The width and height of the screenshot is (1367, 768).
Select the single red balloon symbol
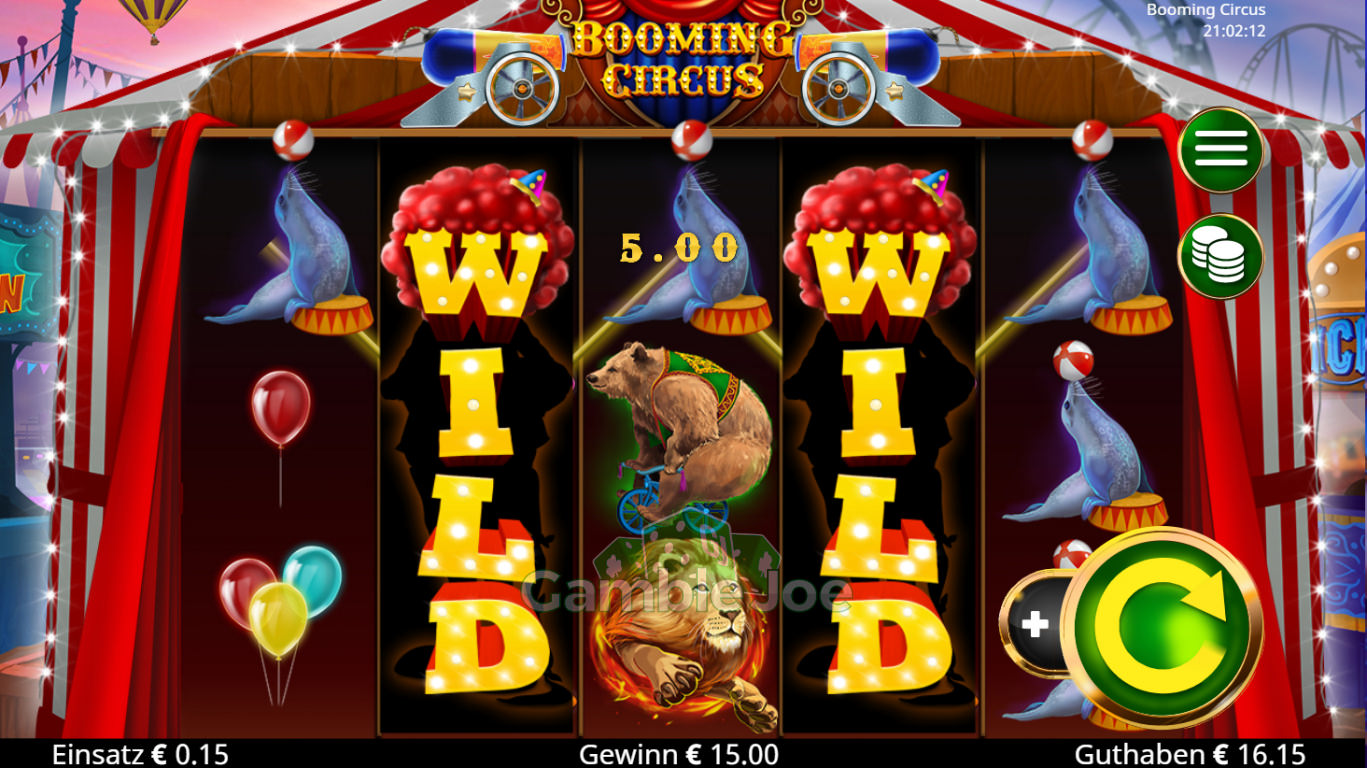point(280,430)
